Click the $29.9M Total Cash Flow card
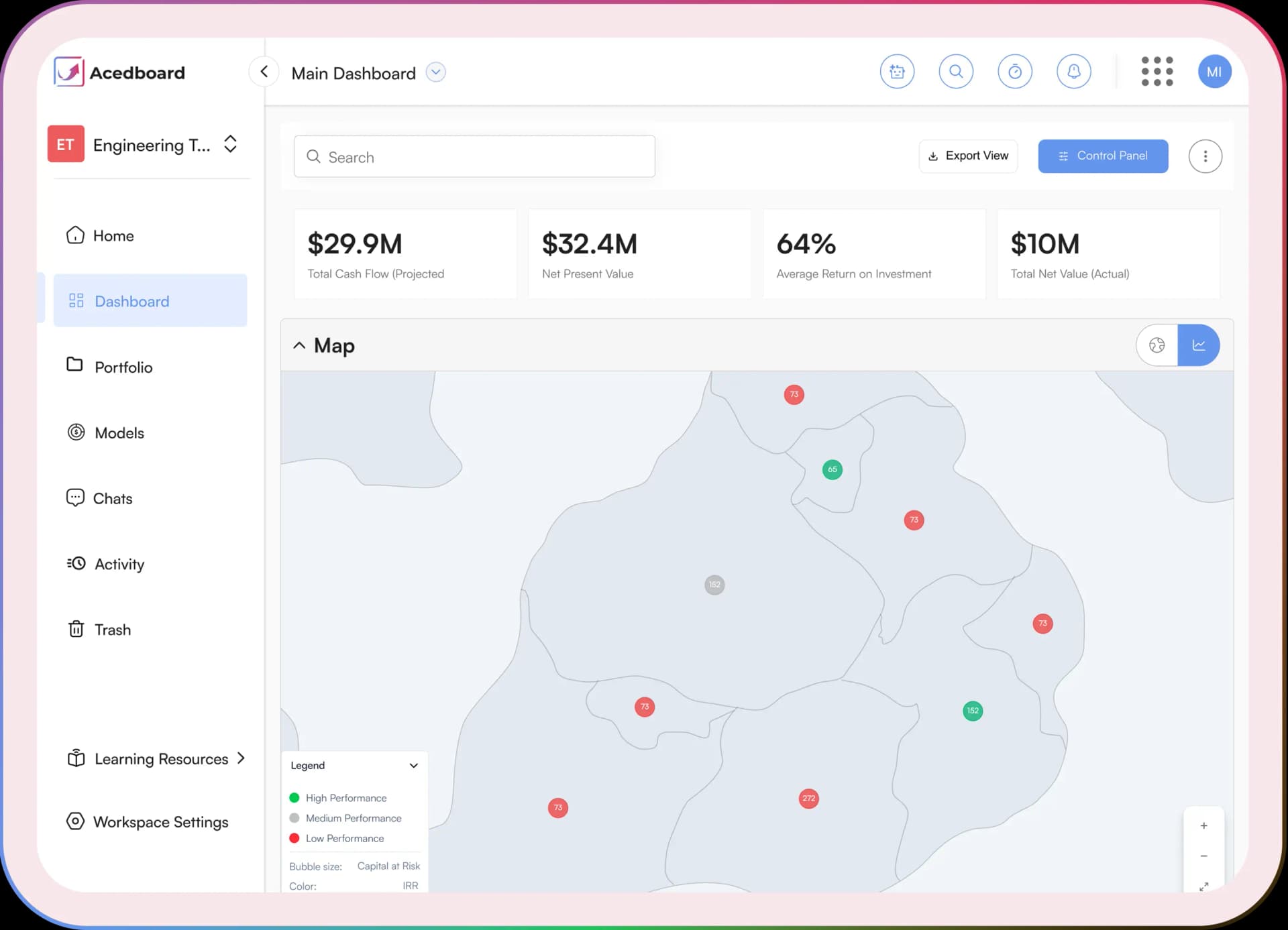The image size is (1288, 930). point(405,253)
